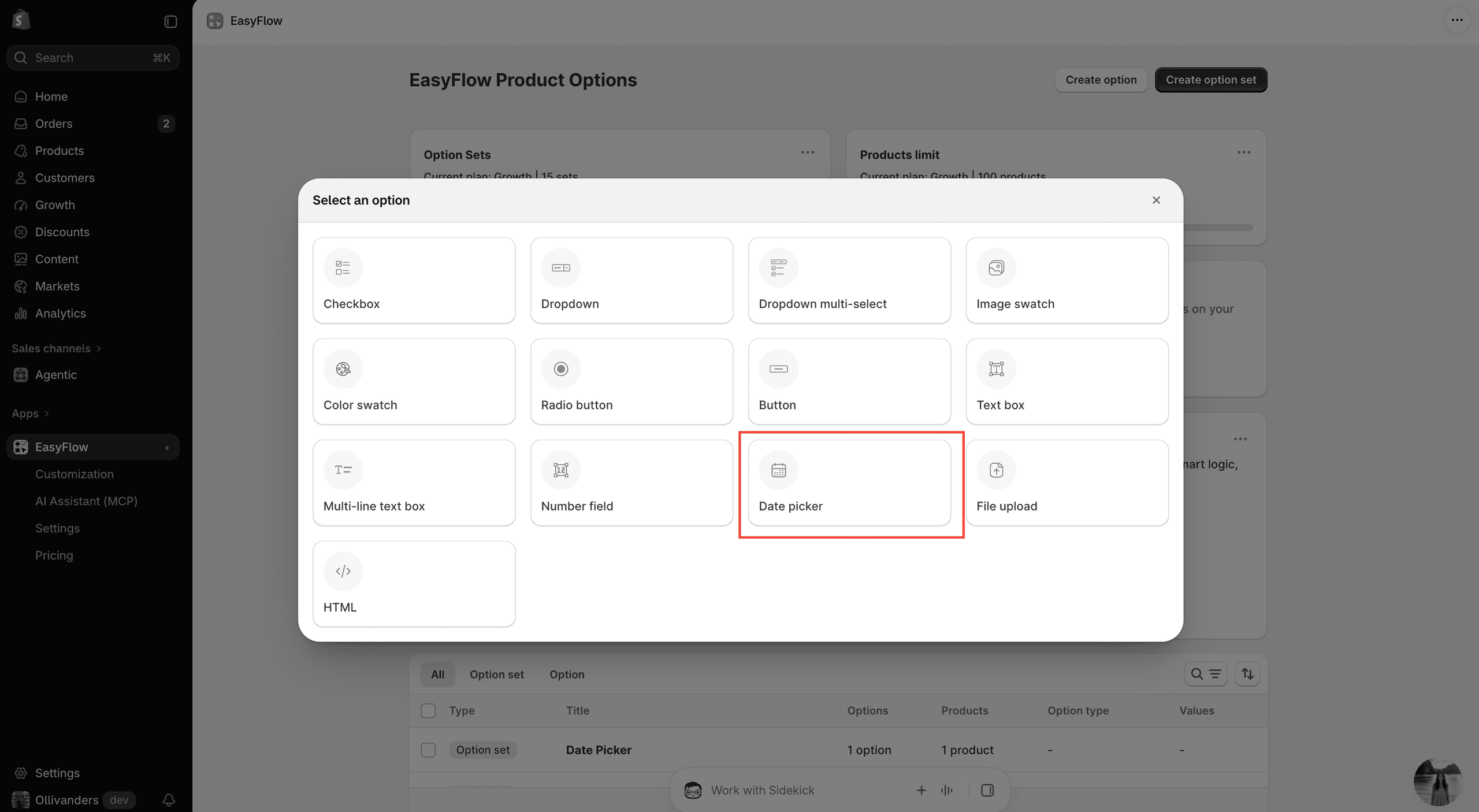This screenshot has width=1479, height=812.
Task: Toggle the sidebar collapse icon
Action: pyautogui.click(x=170, y=21)
